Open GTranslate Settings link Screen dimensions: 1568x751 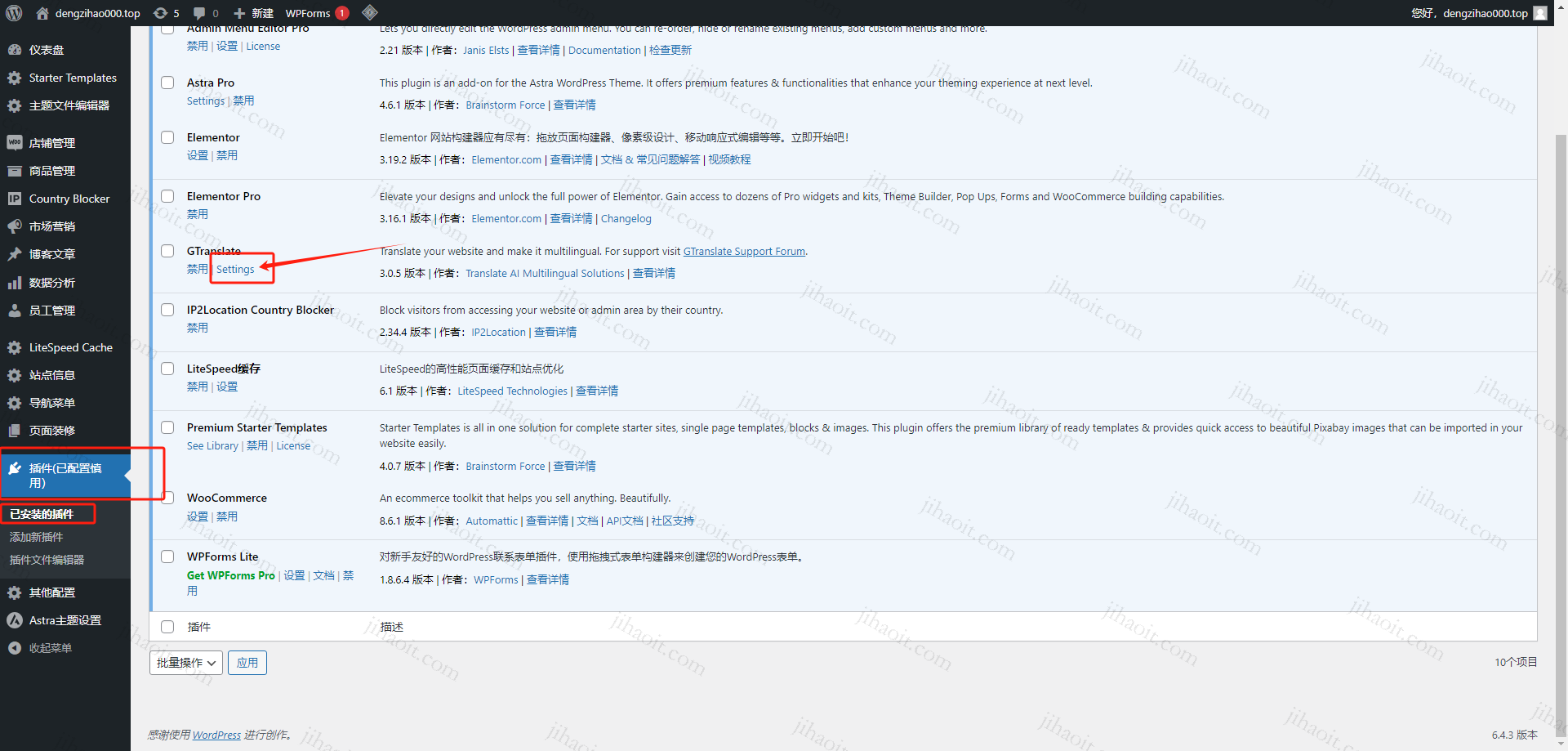pyautogui.click(x=235, y=269)
